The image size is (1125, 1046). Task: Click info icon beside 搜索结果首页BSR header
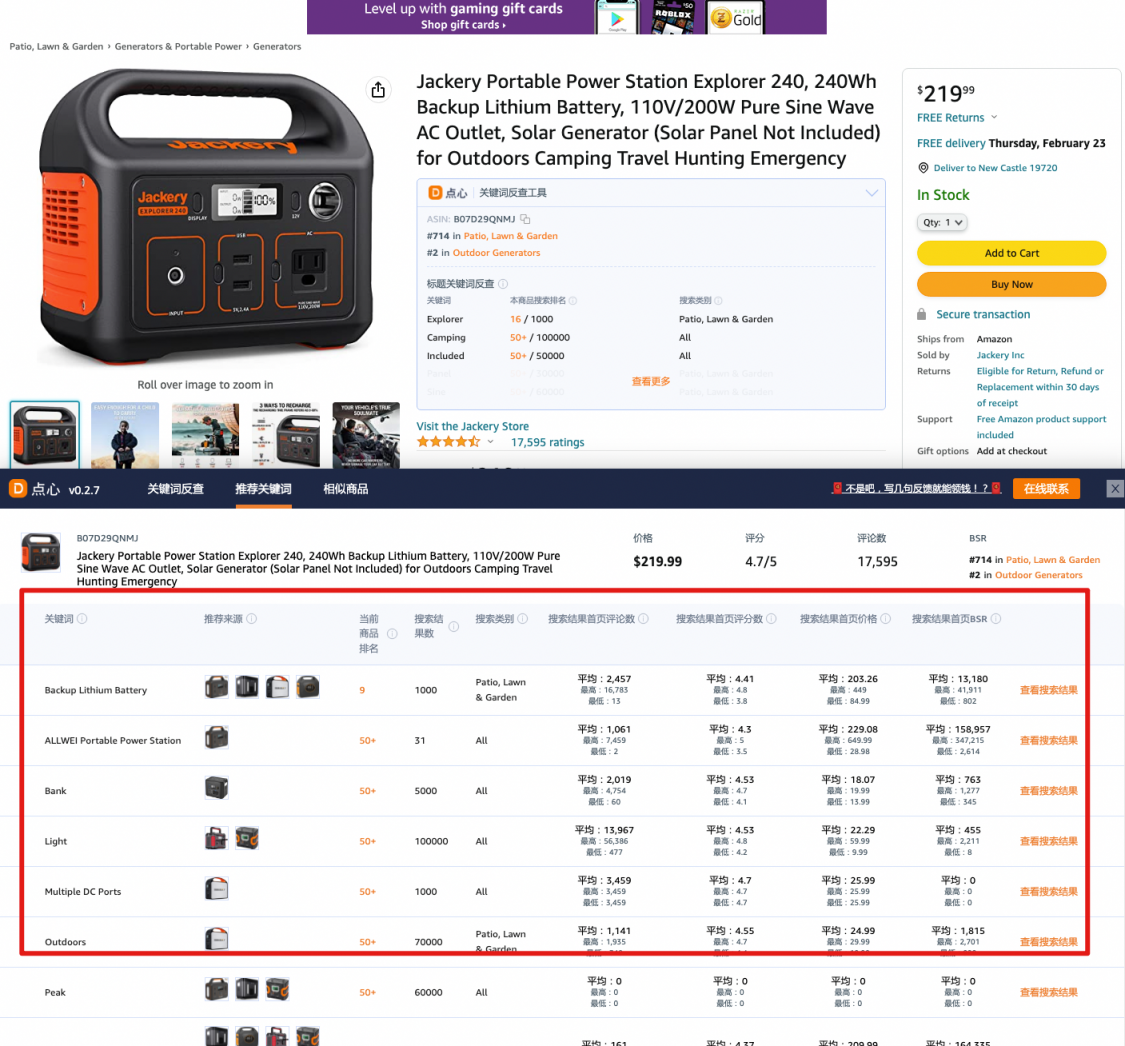point(995,618)
